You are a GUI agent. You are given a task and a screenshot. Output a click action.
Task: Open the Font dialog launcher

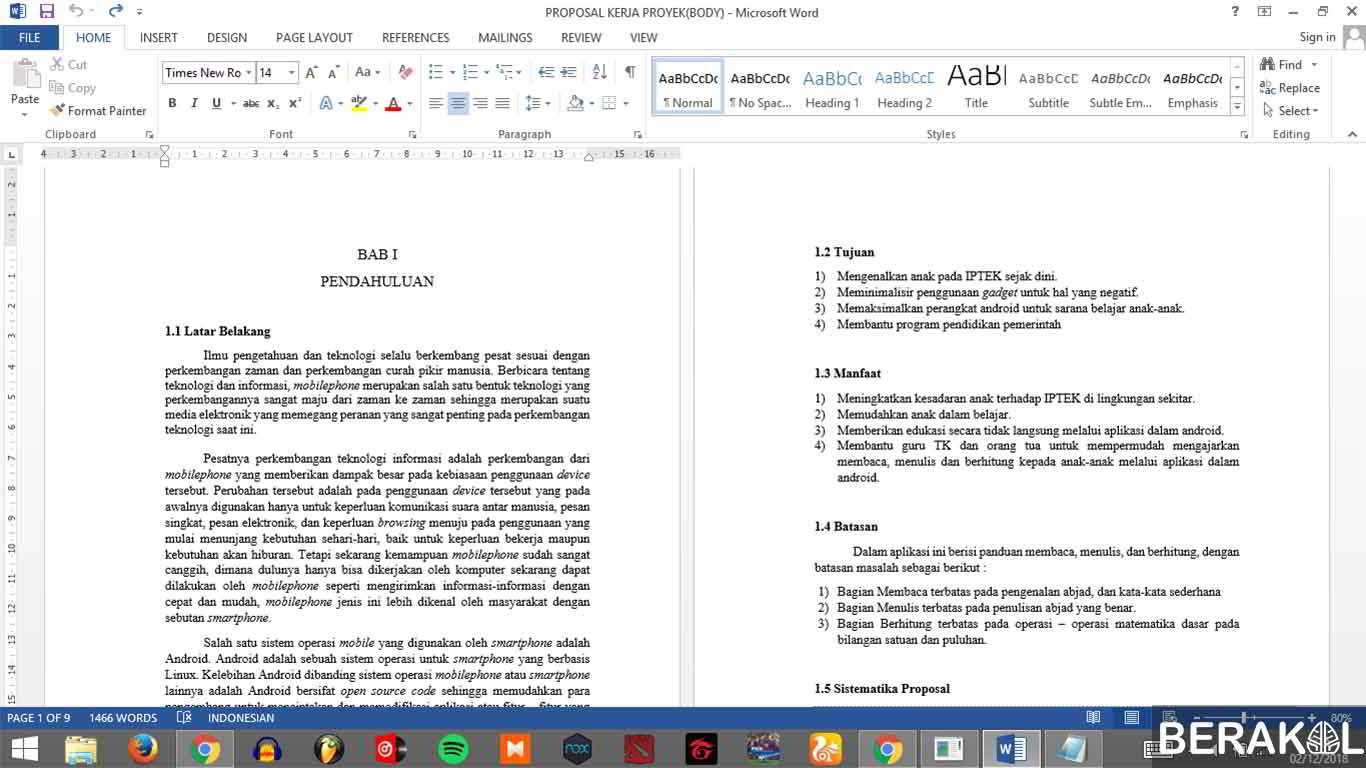412,134
